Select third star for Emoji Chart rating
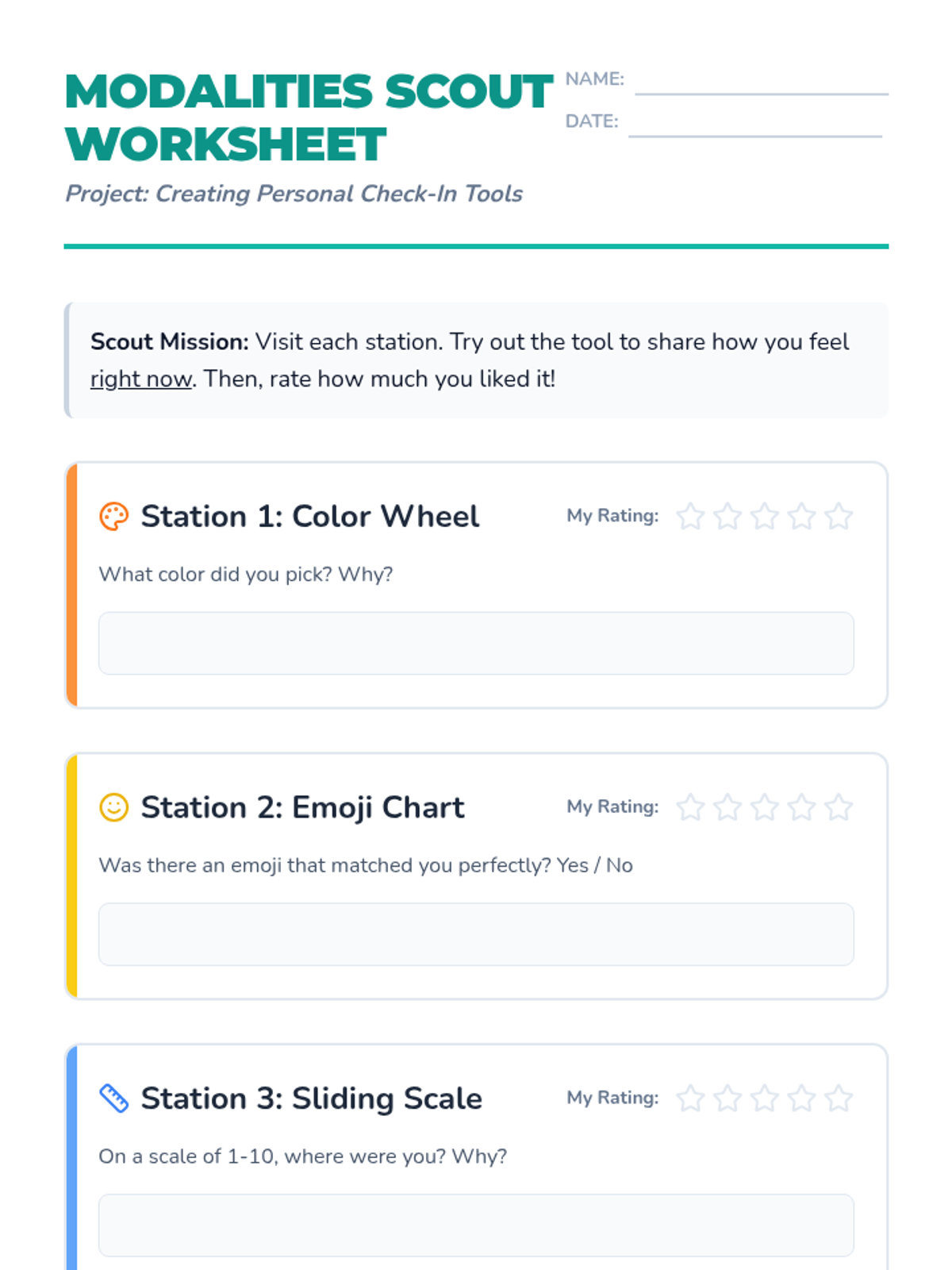This screenshot has width=952, height=1270. [765, 807]
